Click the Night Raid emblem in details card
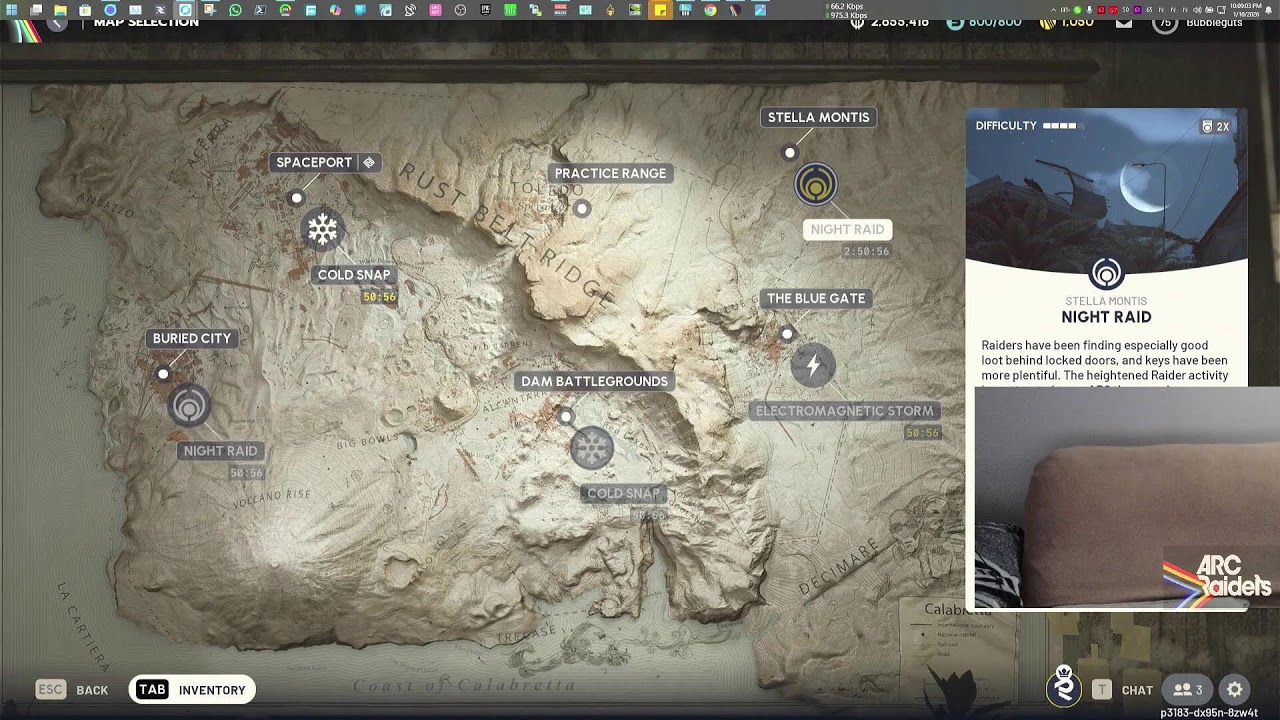Viewport: 1280px width, 720px height. 1106,273
